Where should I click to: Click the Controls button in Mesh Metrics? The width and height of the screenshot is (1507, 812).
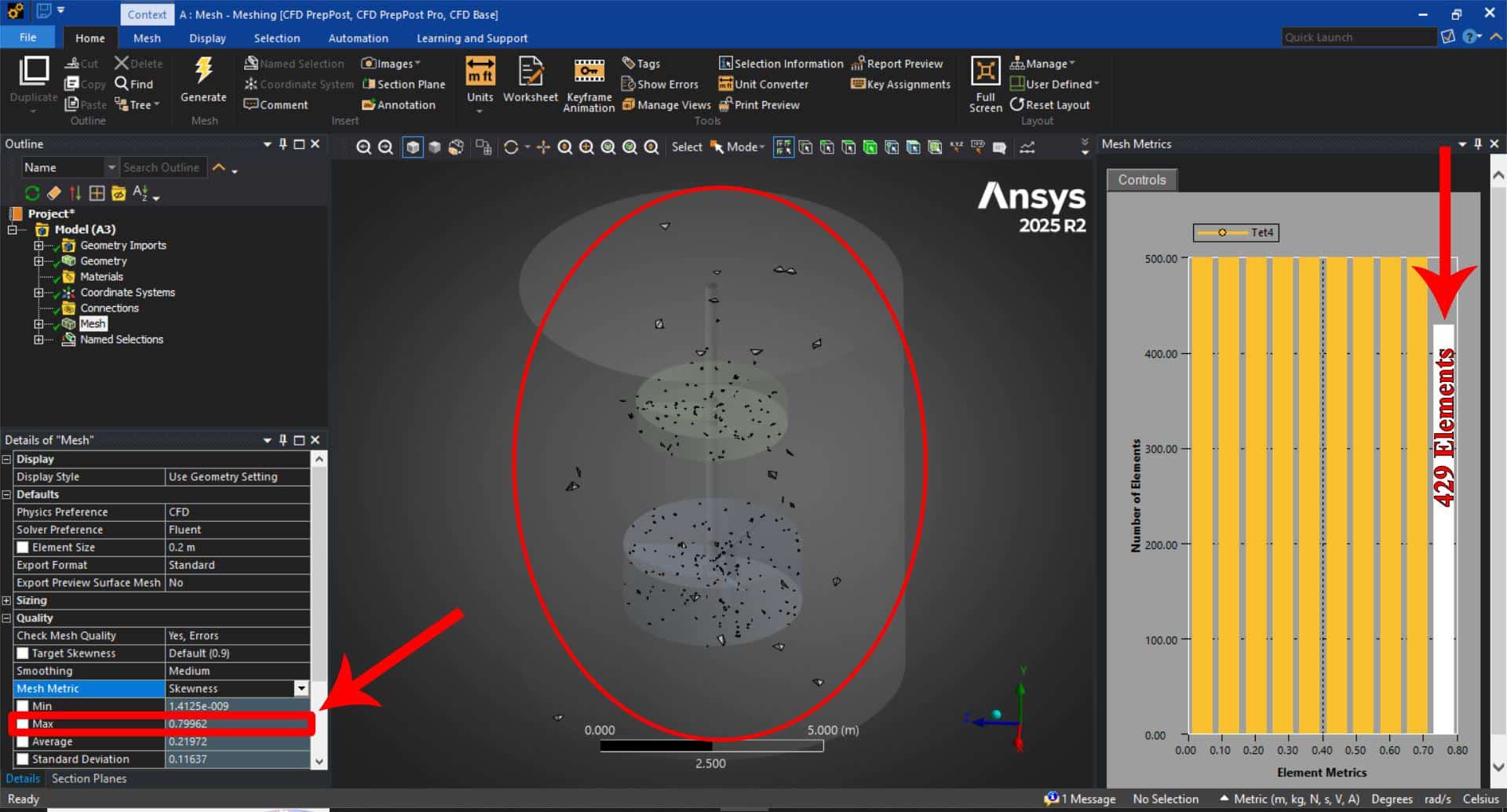1141,180
